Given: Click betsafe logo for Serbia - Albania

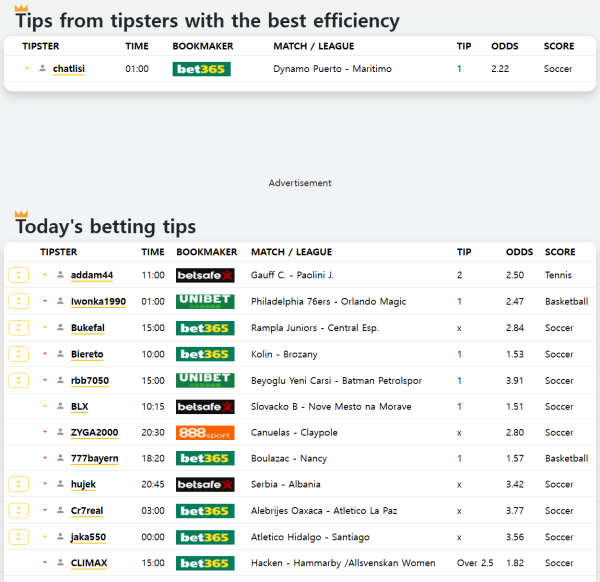Looking at the screenshot, I should pyautogui.click(x=205, y=484).
